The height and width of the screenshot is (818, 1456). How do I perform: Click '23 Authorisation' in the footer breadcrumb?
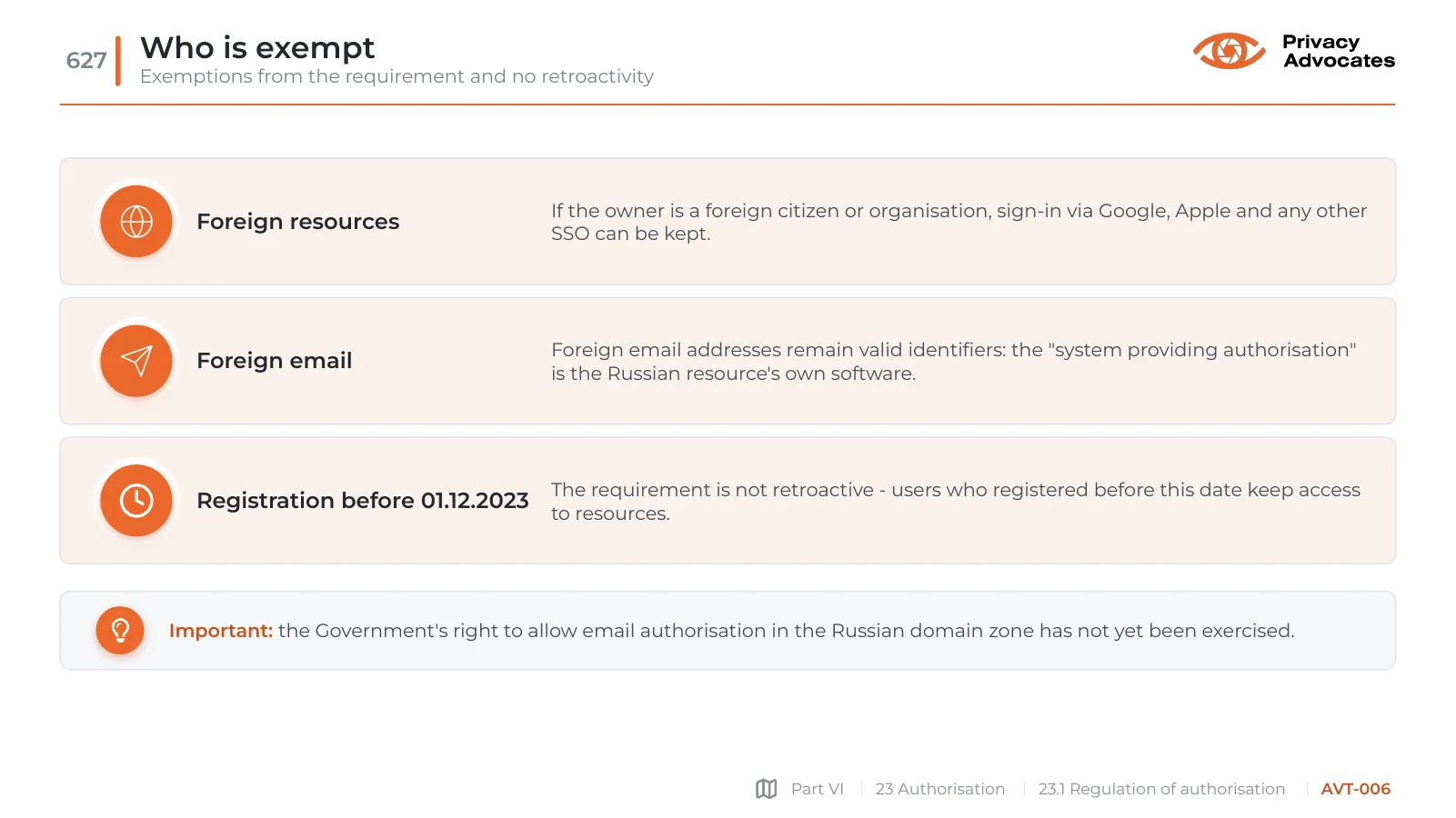940,789
